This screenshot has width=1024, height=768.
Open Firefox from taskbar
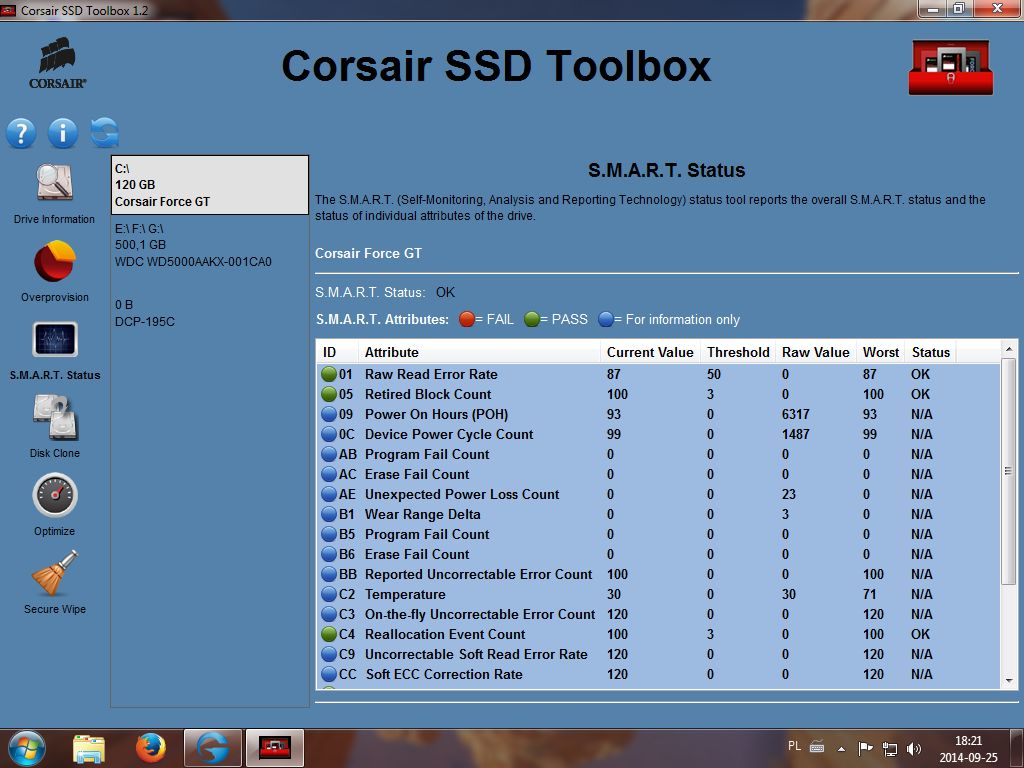pos(151,748)
